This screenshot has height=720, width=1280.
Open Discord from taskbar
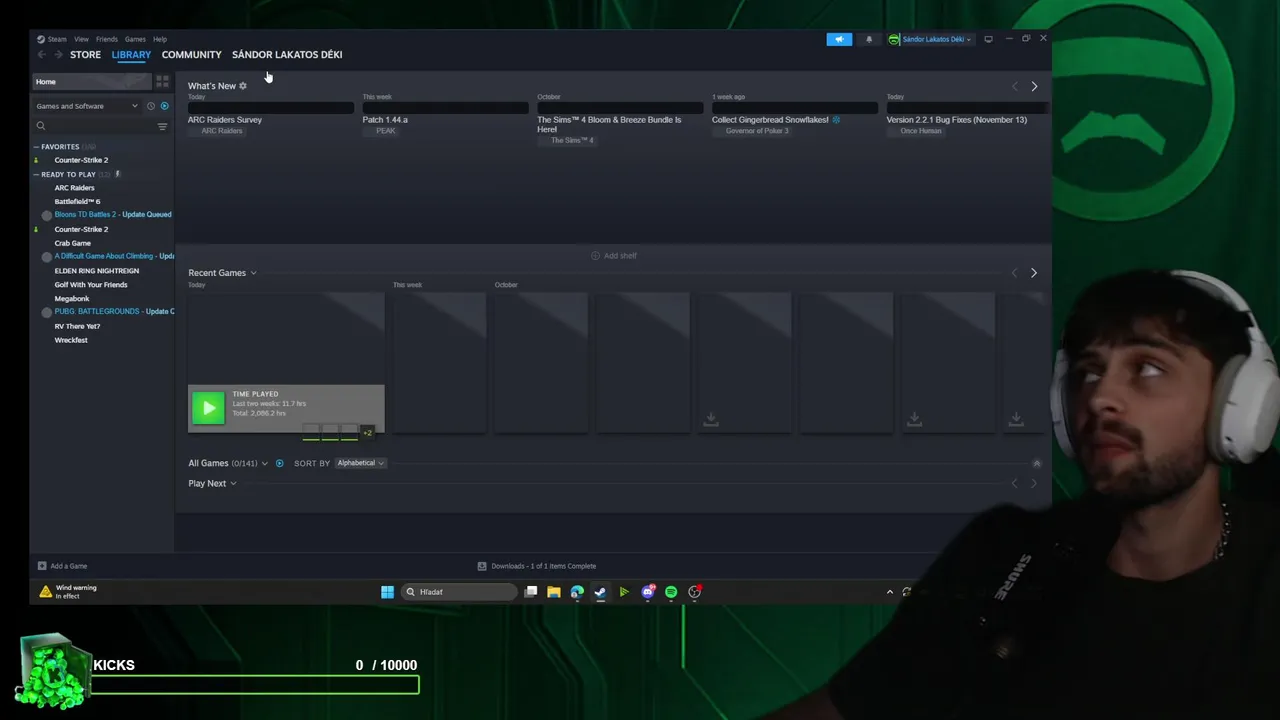(648, 592)
